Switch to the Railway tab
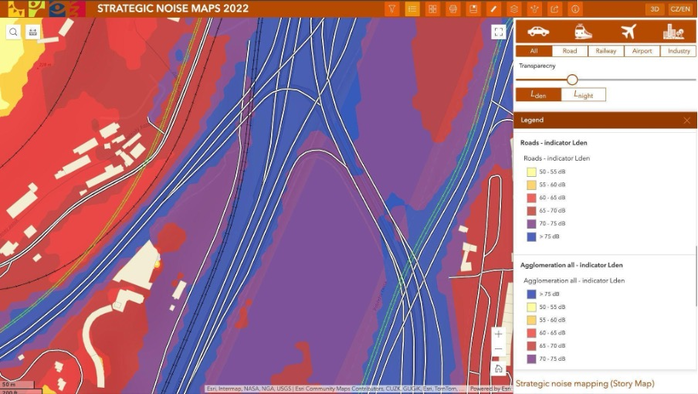The width and height of the screenshot is (698, 394). 606,51
